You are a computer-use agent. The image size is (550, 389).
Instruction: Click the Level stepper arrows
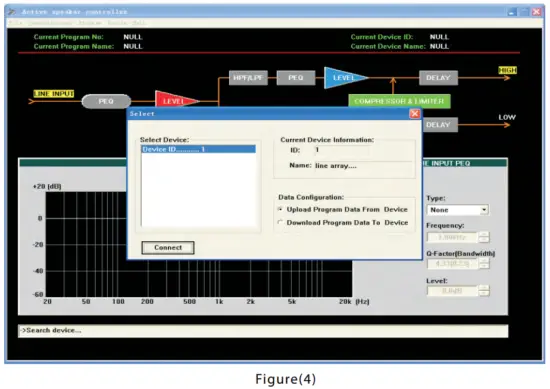[484, 291]
